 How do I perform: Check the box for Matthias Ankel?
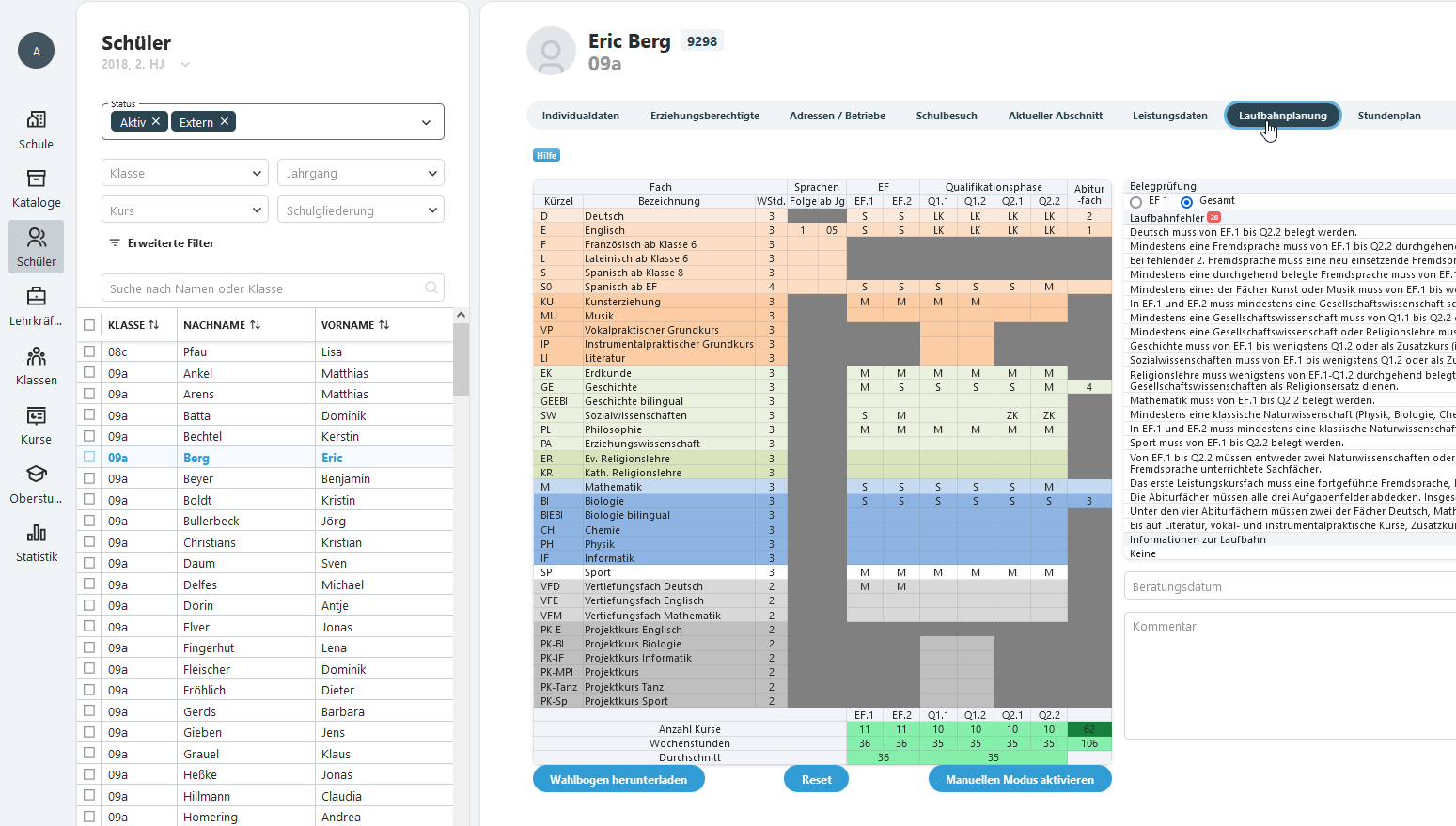(x=89, y=373)
